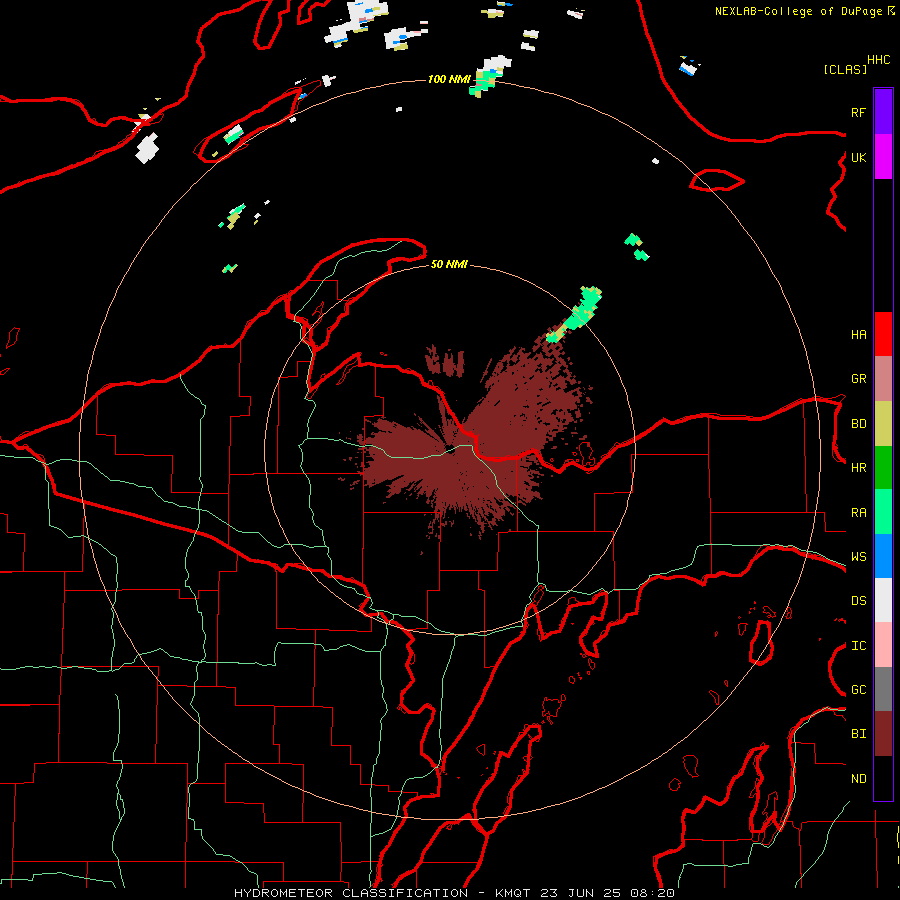Click the DS white legend swatch
Viewport: 900px width, 900px height.
[883, 600]
